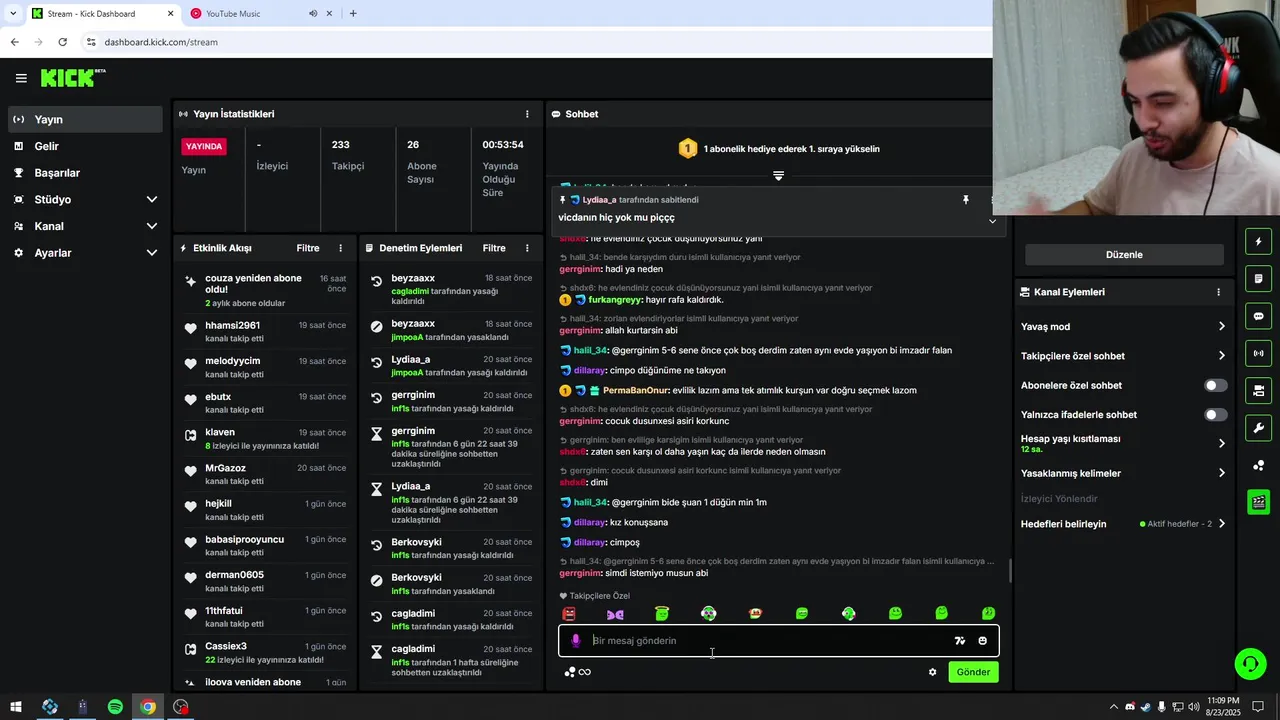Open the lightning bolt quick actions icon
This screenshot has width=1280, height=720.
(x=1258, y=241)
